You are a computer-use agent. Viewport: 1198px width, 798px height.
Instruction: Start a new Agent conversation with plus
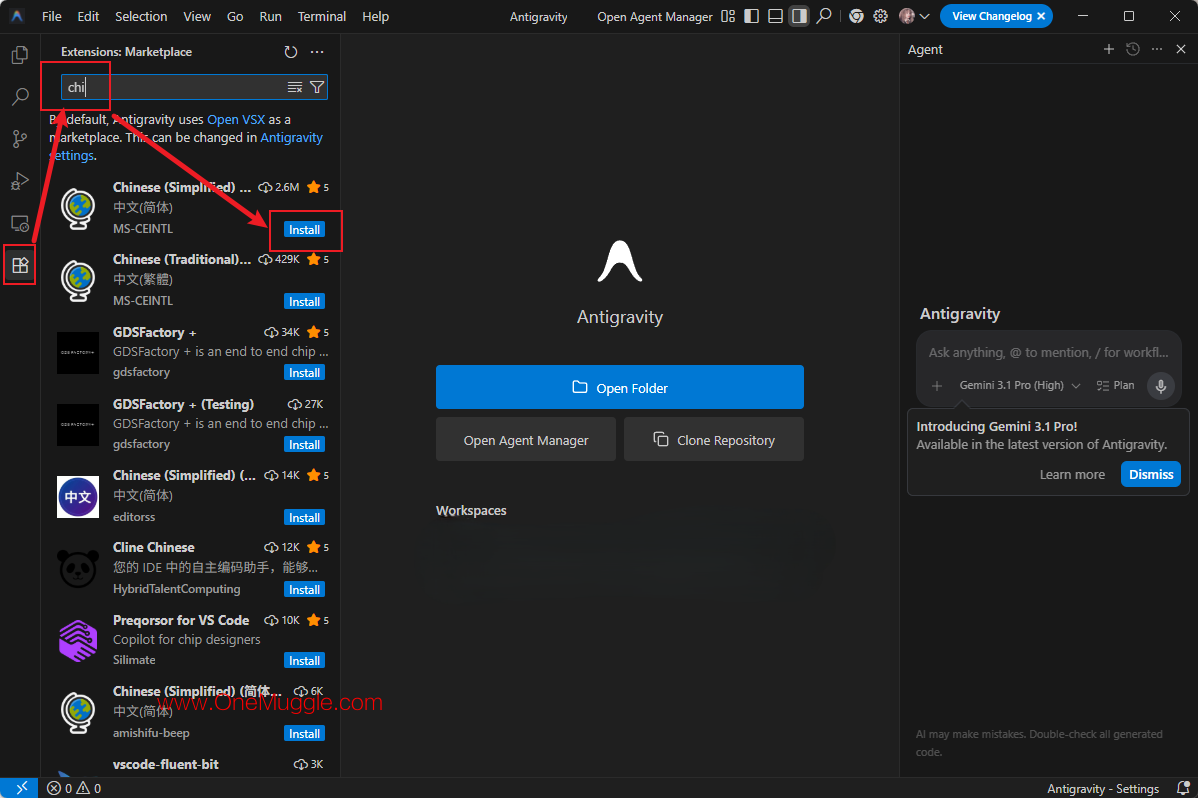[1109, 49]
